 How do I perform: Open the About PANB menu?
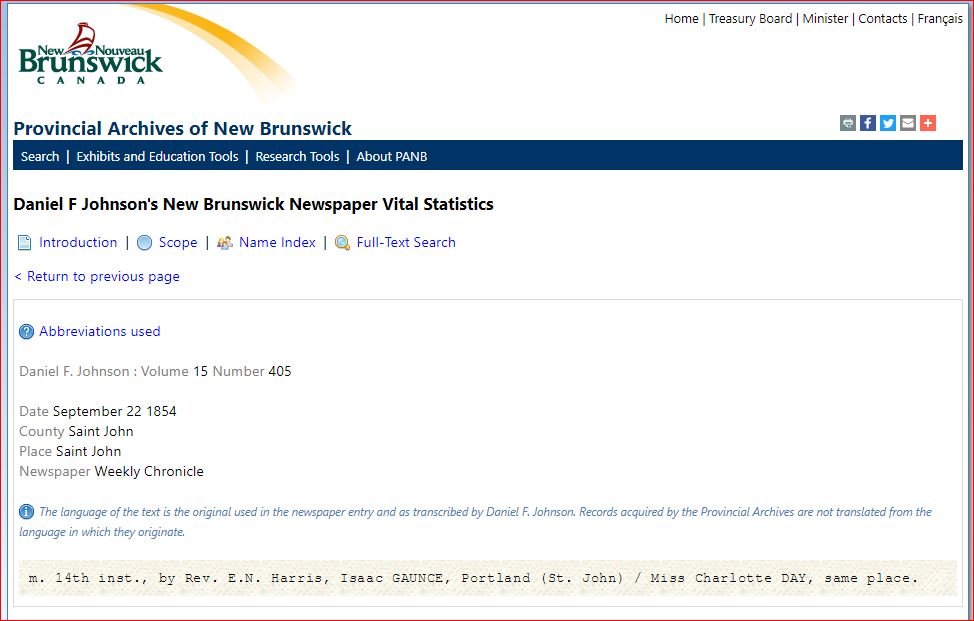tap(392, 156)
